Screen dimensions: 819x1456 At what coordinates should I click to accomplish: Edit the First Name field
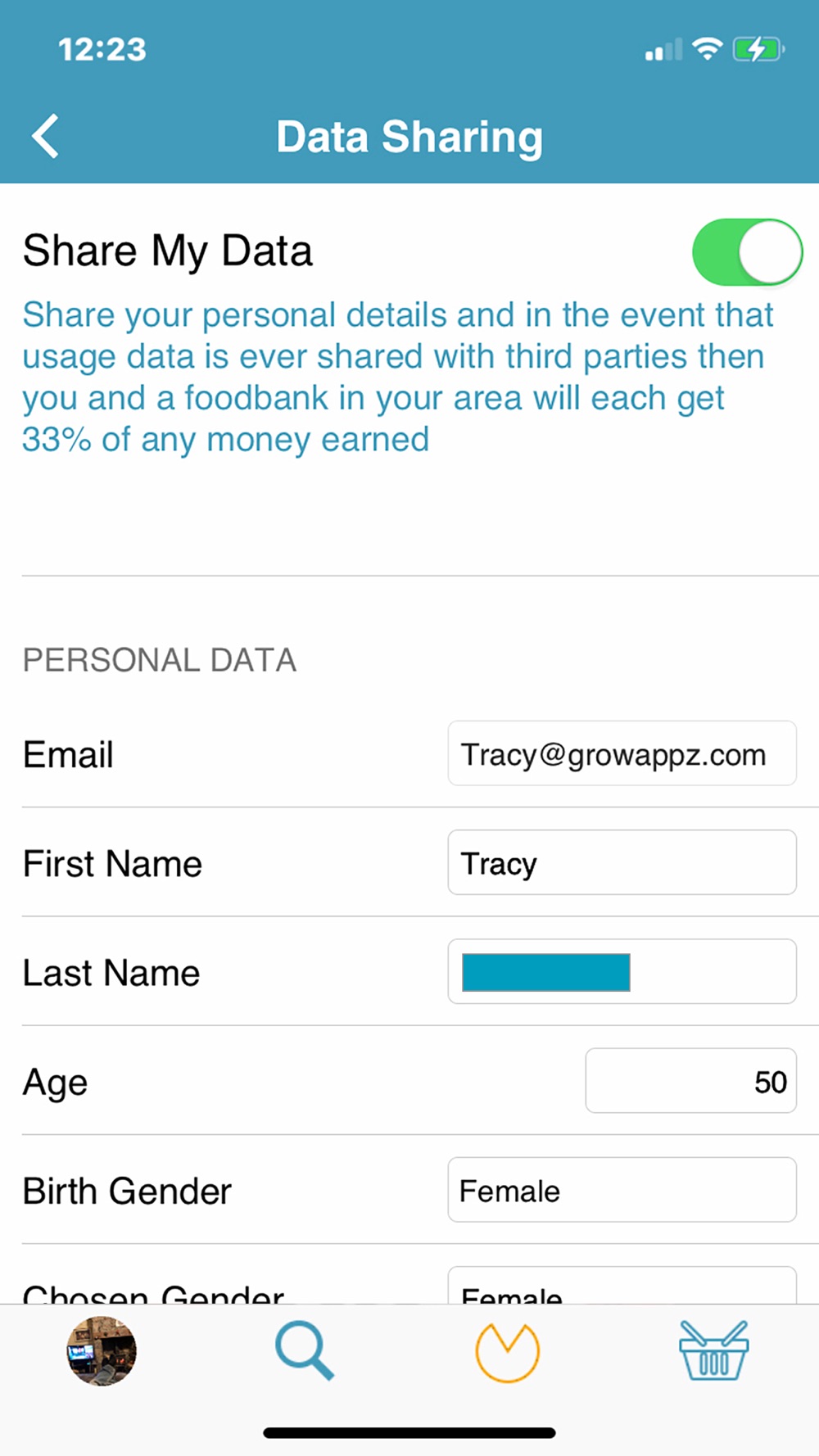[622, 863]
